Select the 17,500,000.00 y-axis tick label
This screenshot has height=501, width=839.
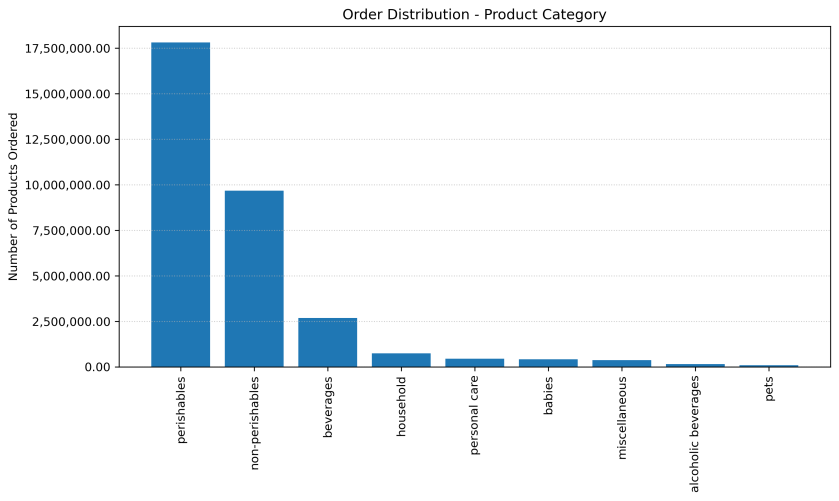coord(71,49)
